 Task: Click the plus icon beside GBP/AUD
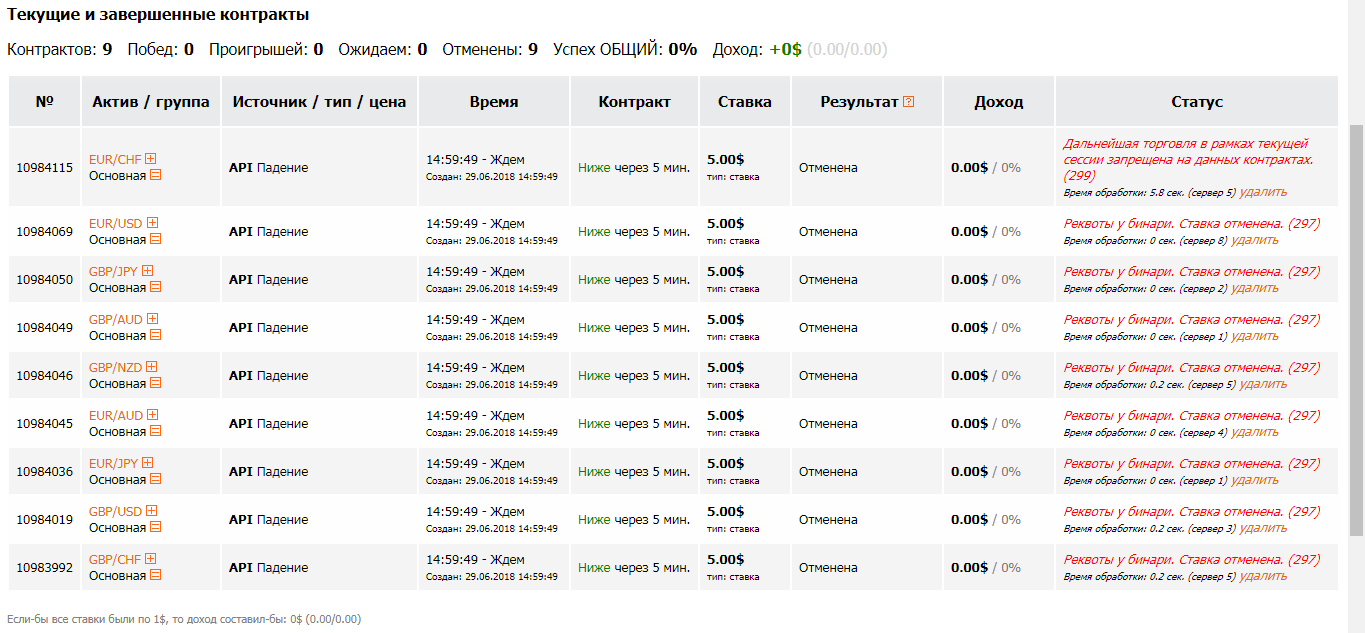point(153,319)
